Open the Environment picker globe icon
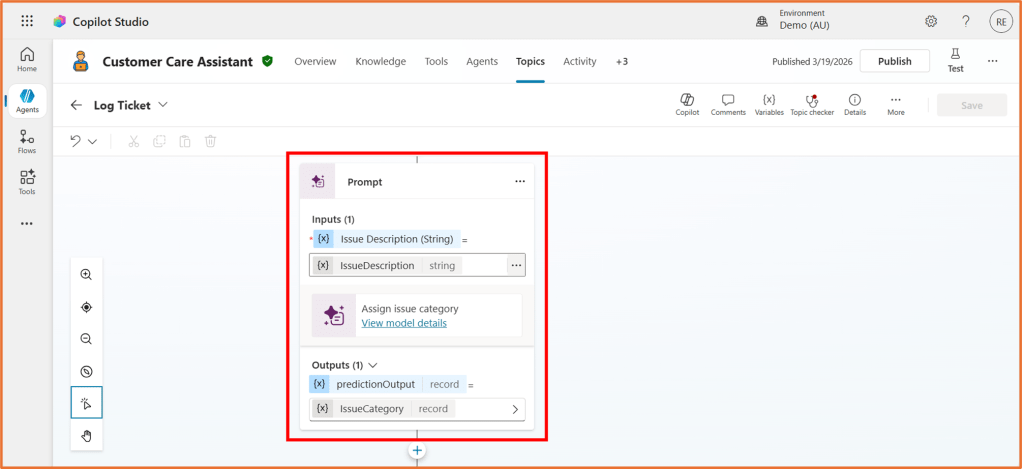 click(761, 21)
